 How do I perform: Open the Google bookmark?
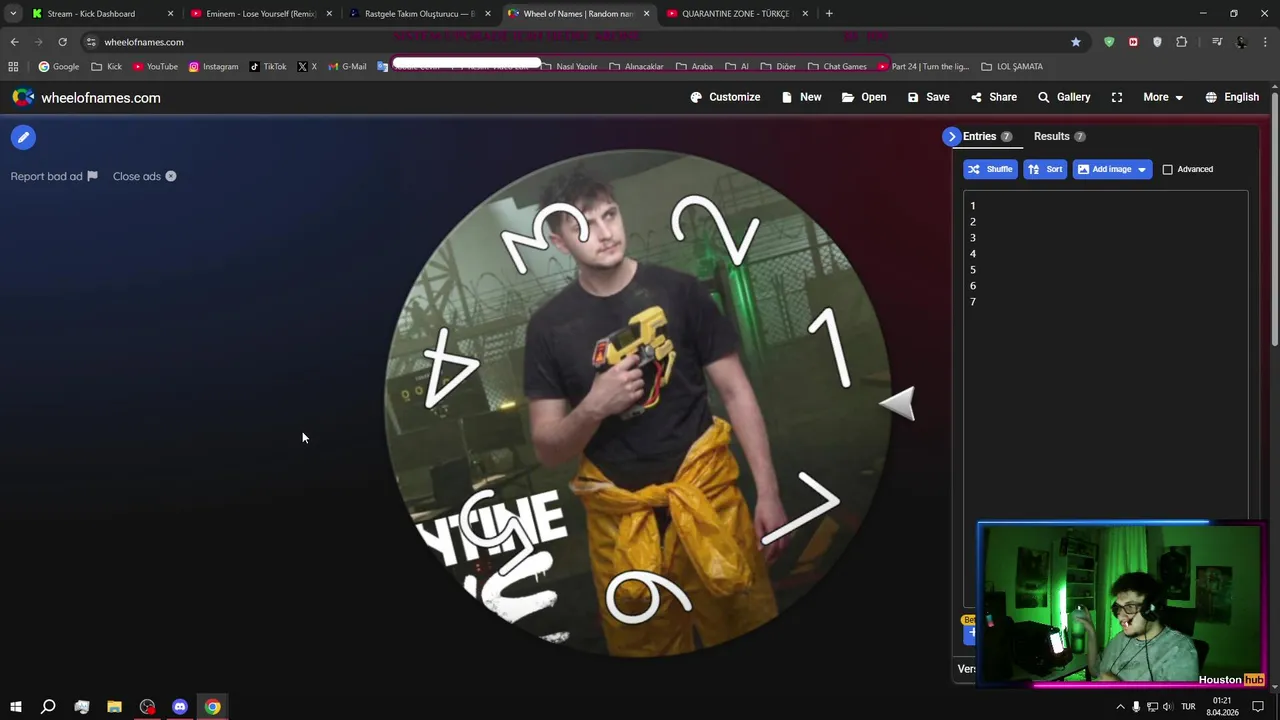coord(58,67)
